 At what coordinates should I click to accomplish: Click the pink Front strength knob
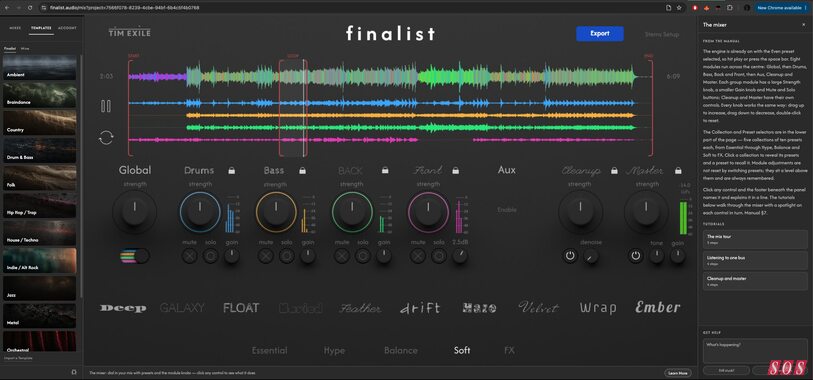point(428,212)
